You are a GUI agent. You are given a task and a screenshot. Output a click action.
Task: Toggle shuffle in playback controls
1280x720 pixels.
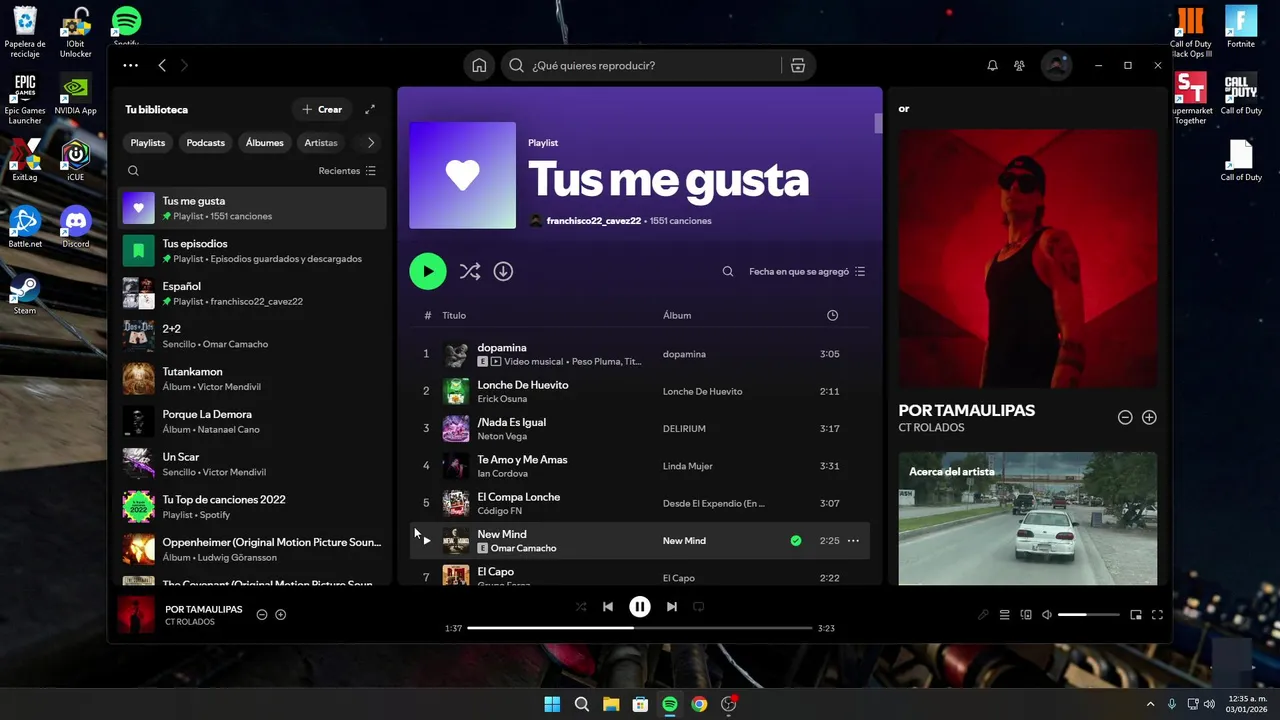[581, 606]
